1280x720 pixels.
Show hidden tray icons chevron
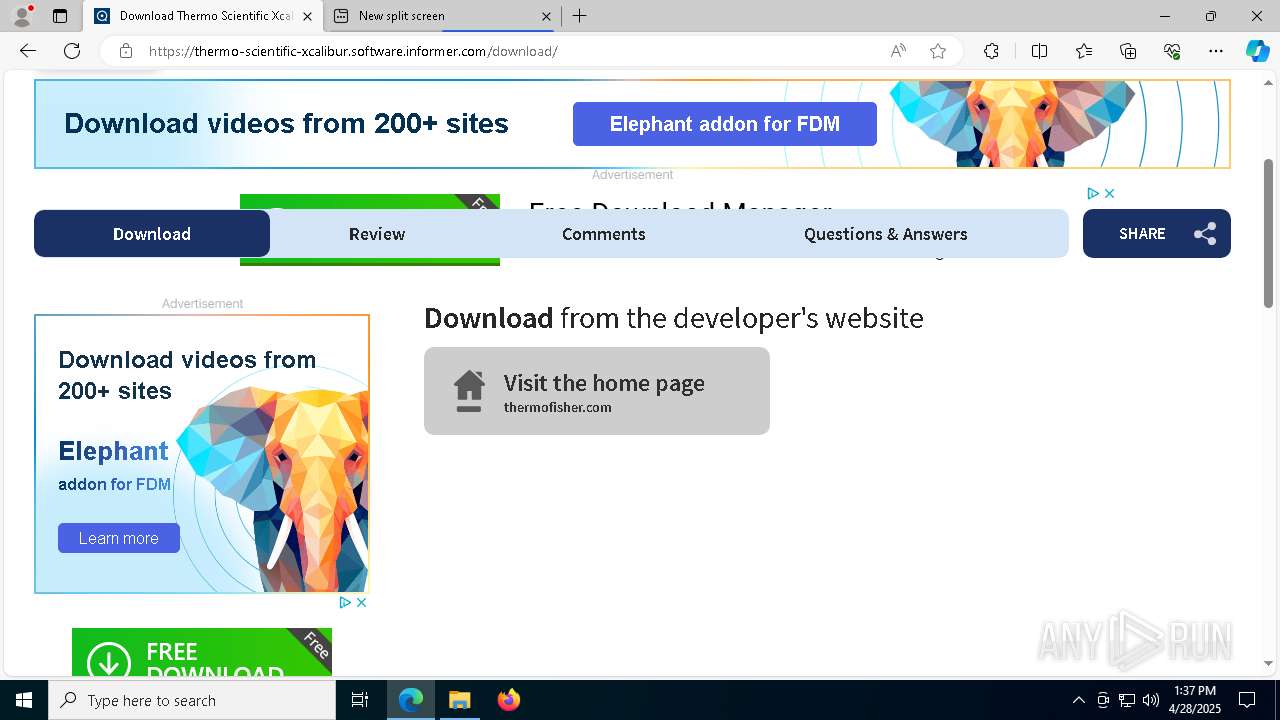point(1078,700)
